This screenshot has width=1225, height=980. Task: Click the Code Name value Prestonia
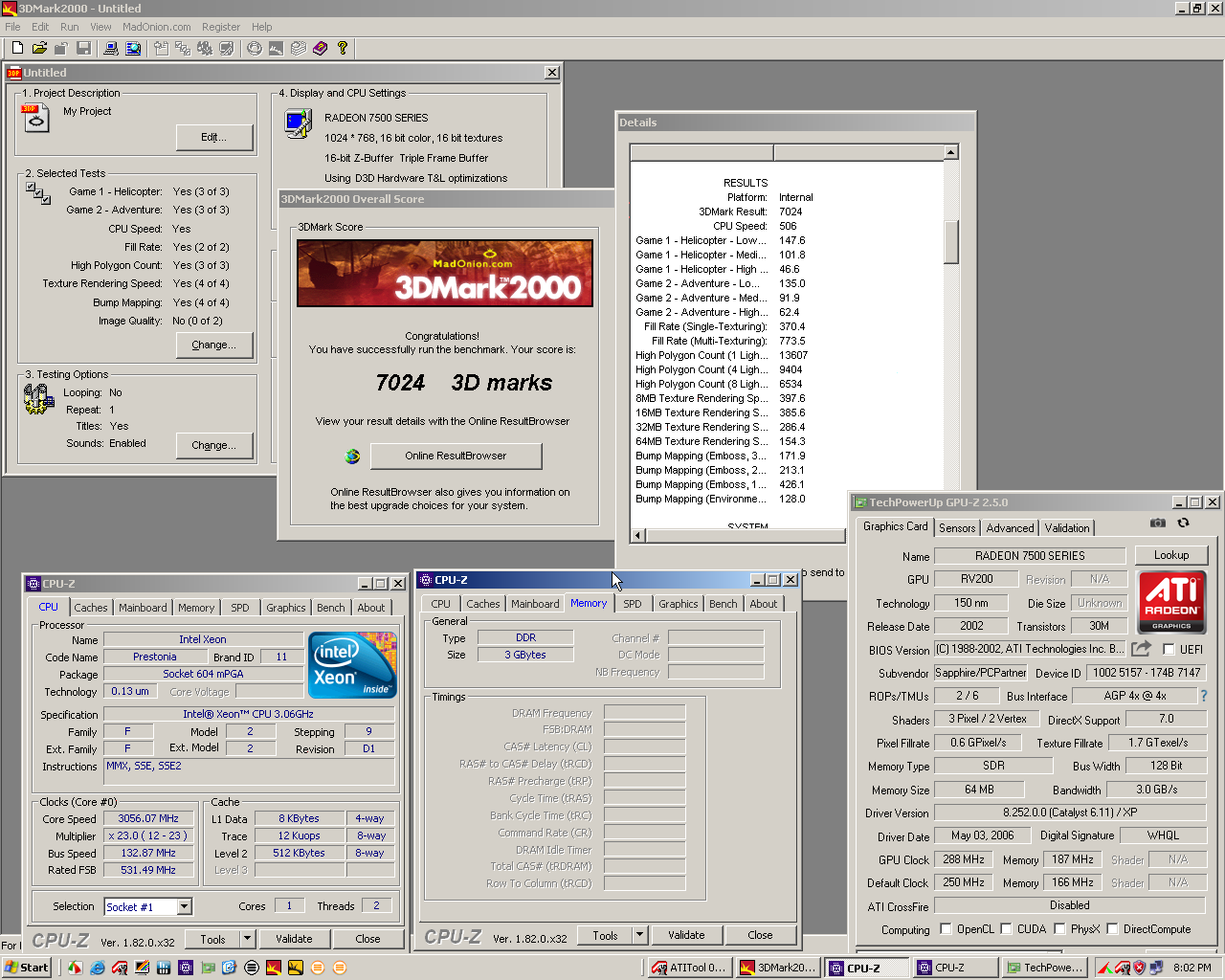155,657
